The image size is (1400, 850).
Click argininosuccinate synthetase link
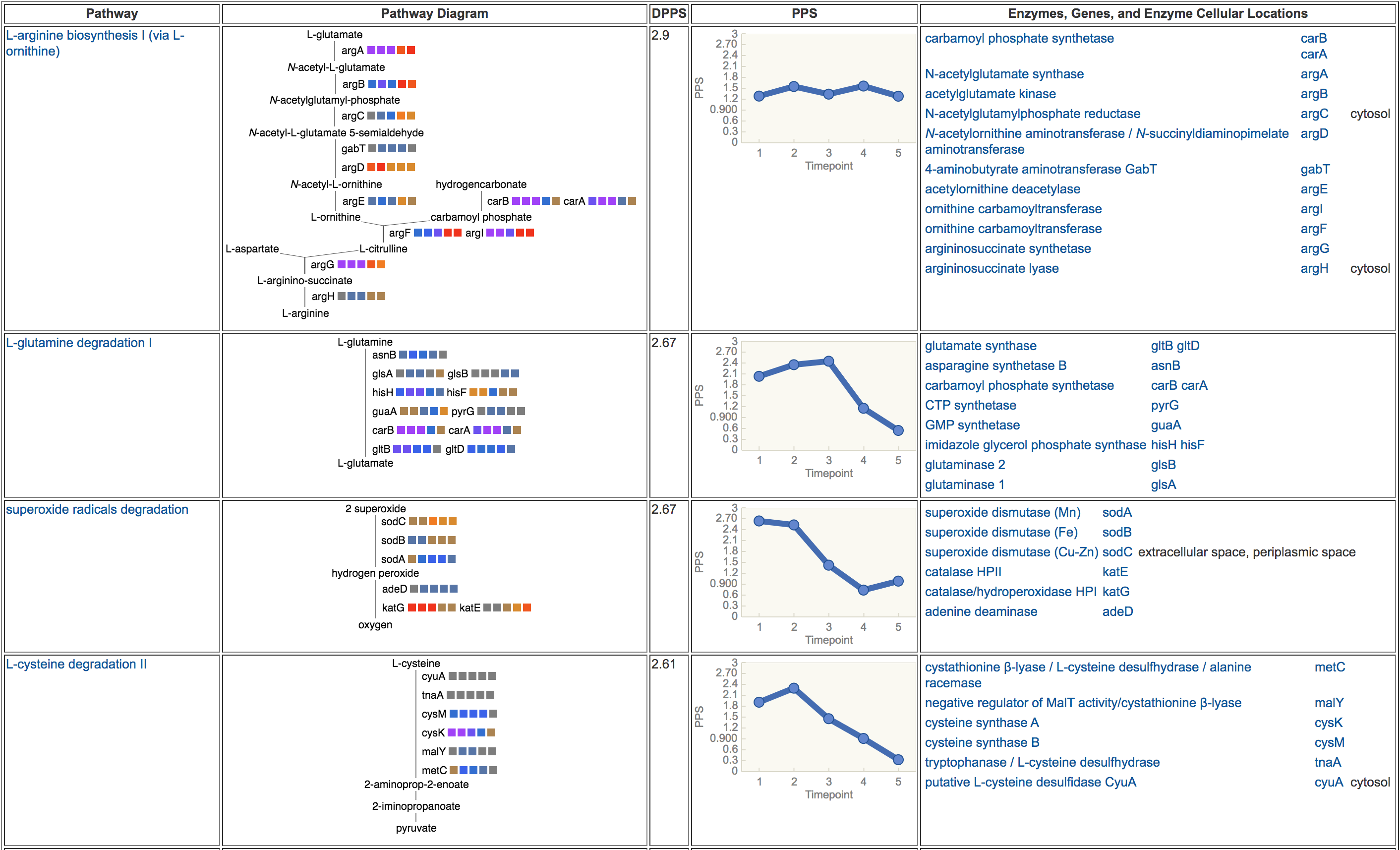tap(1007, 249)
